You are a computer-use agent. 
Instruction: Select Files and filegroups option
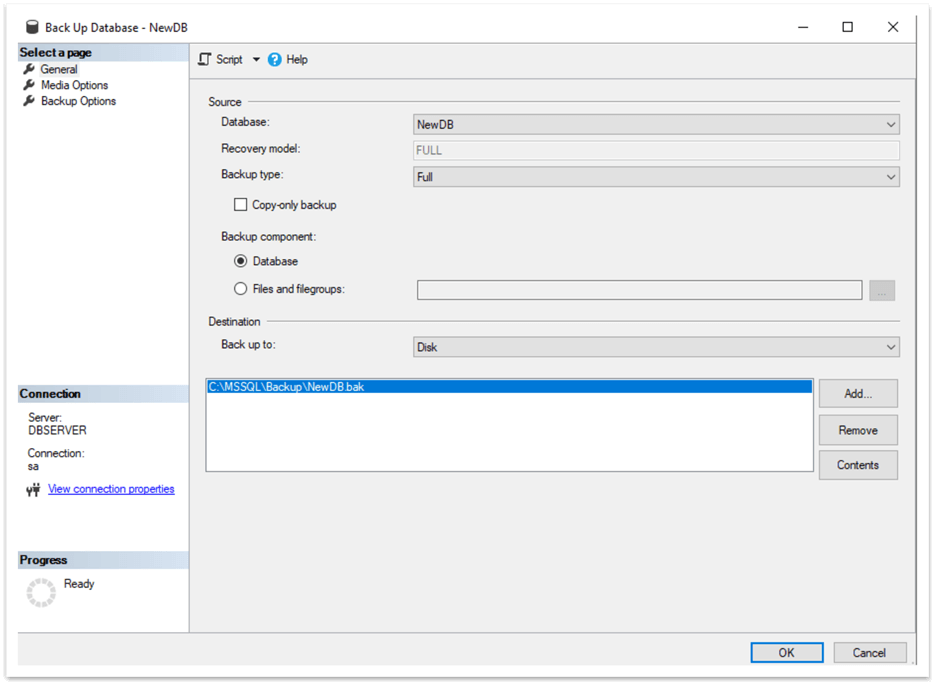click(x=240, y=288)
